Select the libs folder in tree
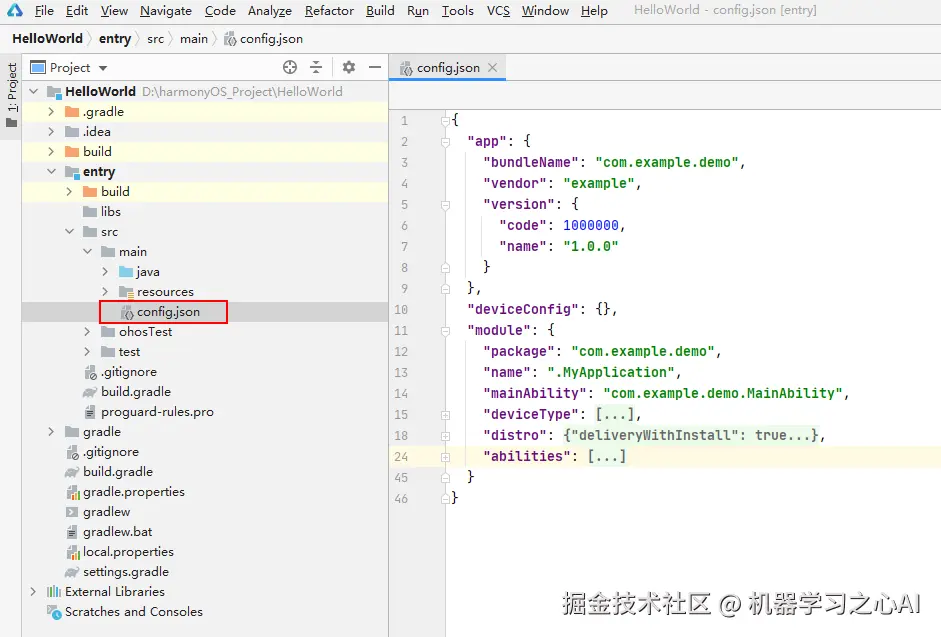Screen dimensions: 941x637 coord(110,211)
